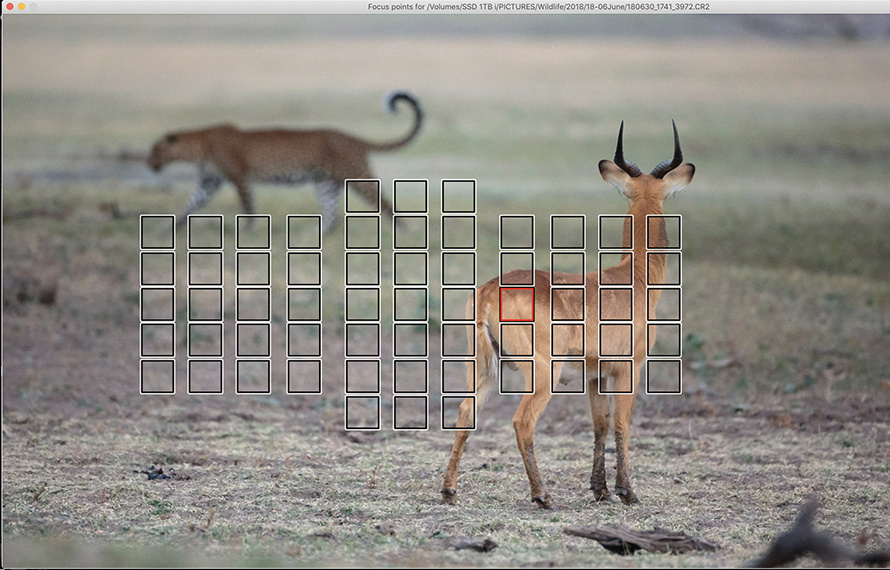The width and height of the screenshot is (890, 570).
Task: Click the title bar showing the CR2 file path
Action: 538,7
